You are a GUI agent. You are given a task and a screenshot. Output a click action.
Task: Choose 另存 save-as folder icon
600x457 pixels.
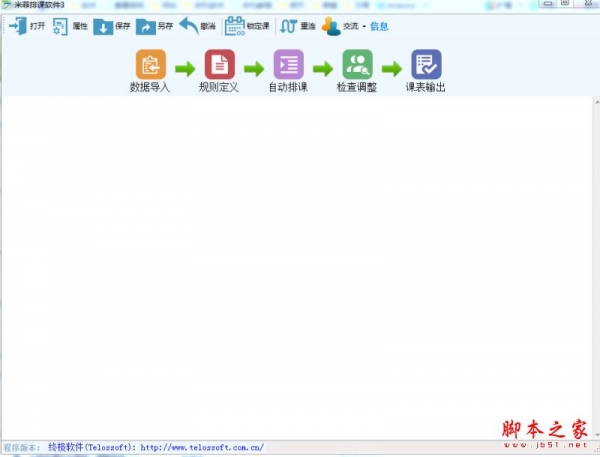click(x=146, y=27)
